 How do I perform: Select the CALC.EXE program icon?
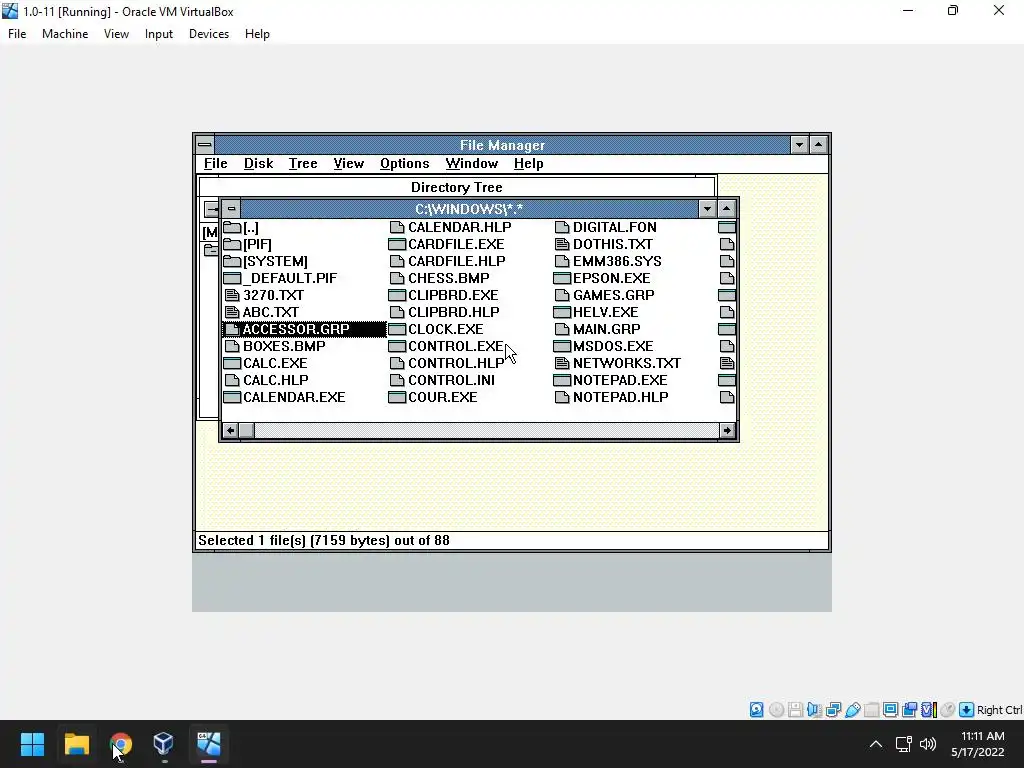click(232, 363)
